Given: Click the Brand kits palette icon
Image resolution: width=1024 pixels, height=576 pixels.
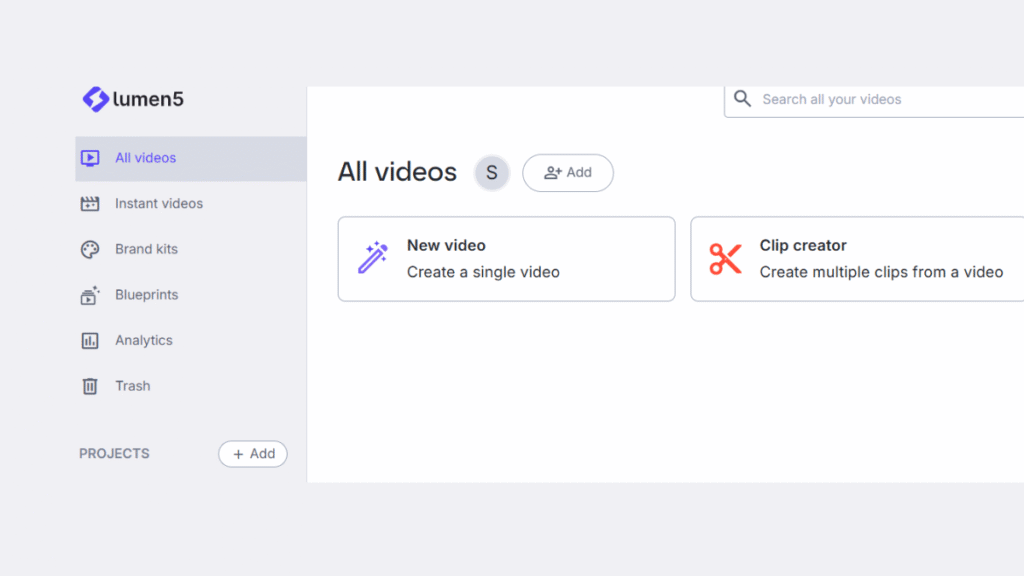Looking at the screenshot, I should (90, 249).
